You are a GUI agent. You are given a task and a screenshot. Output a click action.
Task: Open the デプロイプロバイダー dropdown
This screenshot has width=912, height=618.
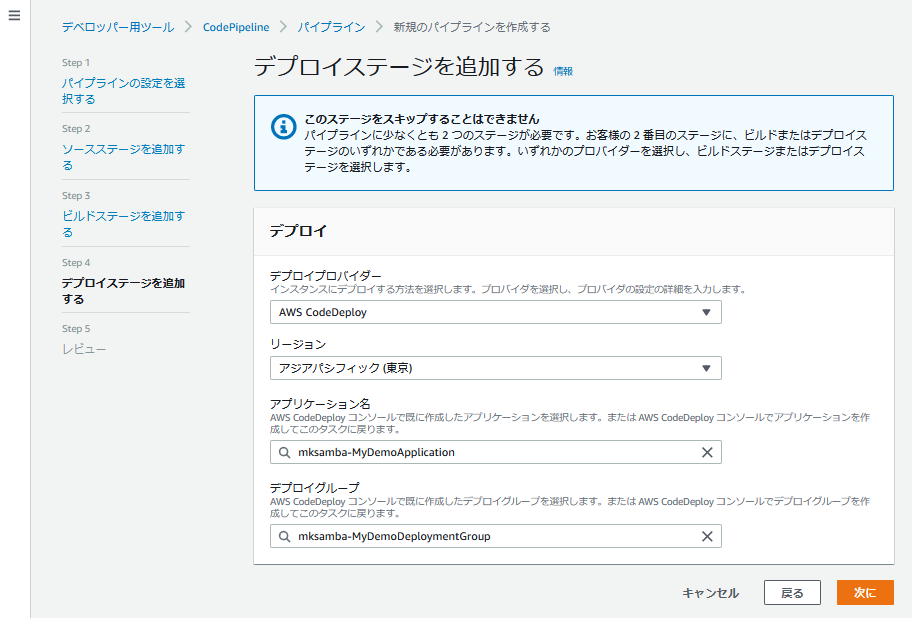coord(495,312)
